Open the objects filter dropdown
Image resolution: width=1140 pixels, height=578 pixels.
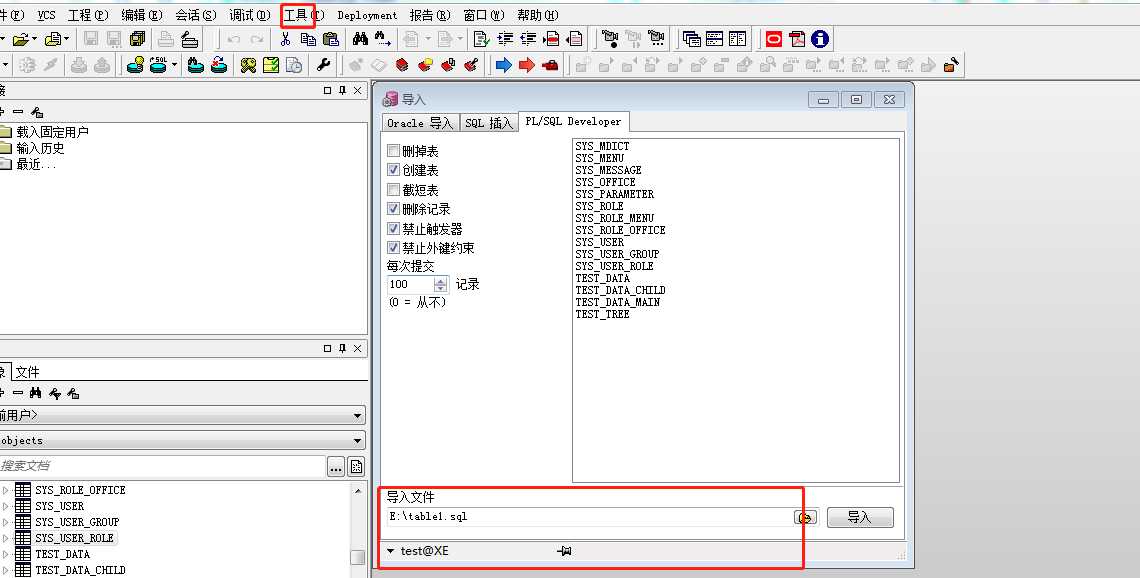point(357,441)
